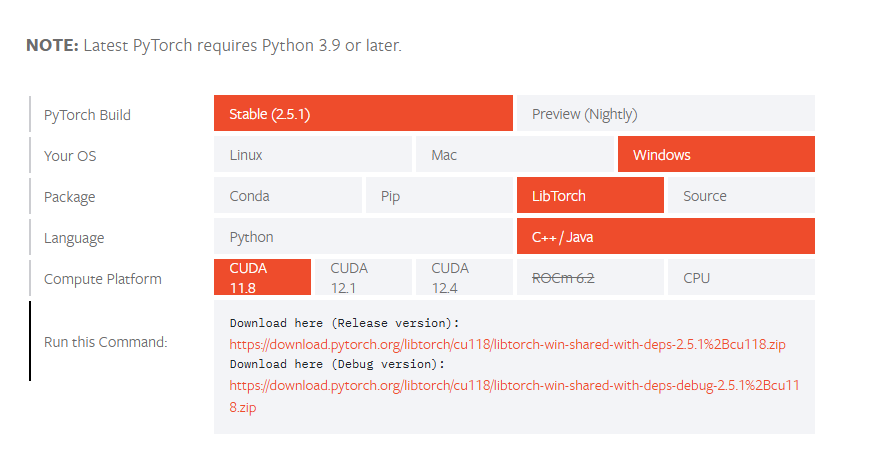
Task: Click the Run this Command label
Action: [105, 342]
